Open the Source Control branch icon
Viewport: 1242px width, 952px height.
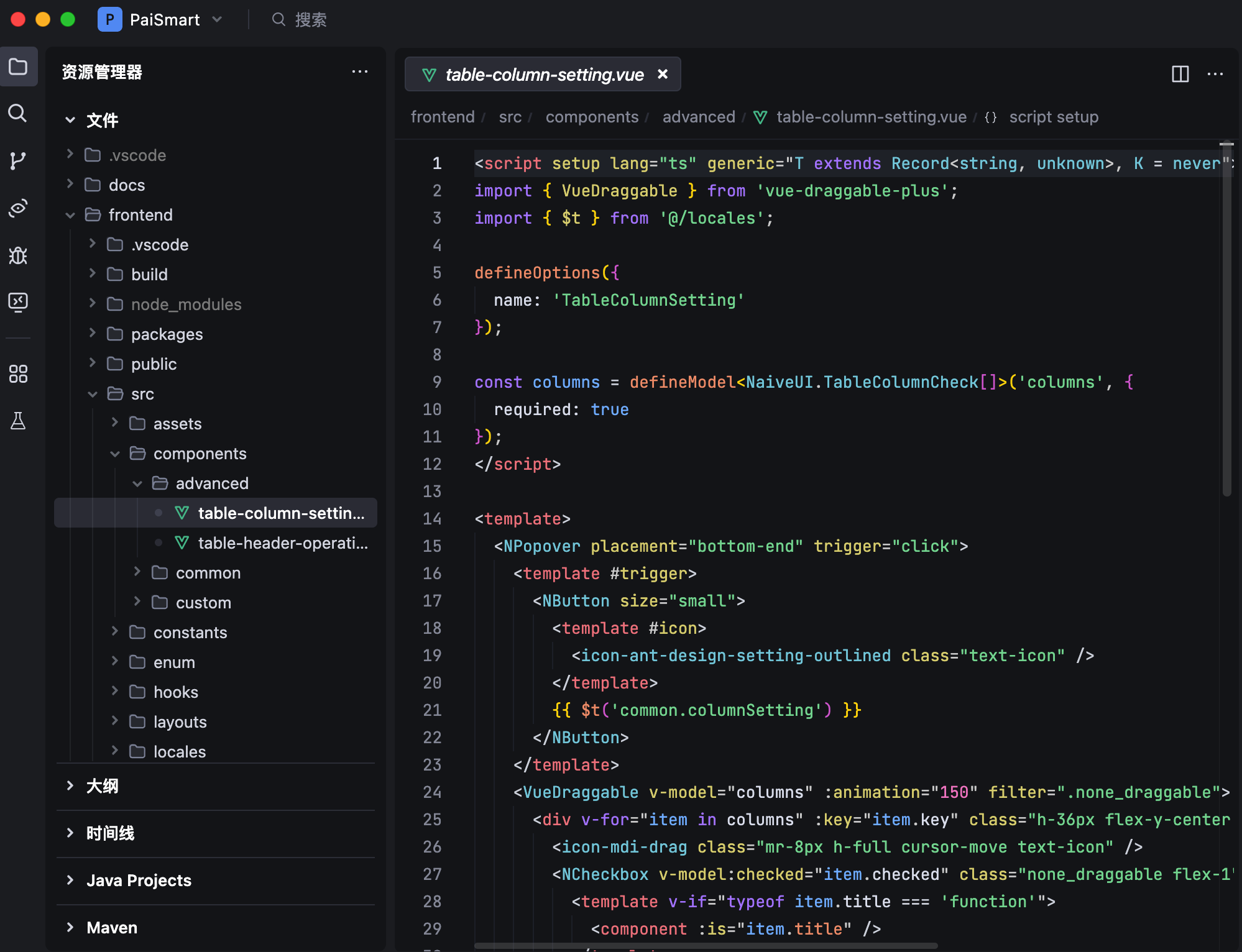click(x=18, y=161)
